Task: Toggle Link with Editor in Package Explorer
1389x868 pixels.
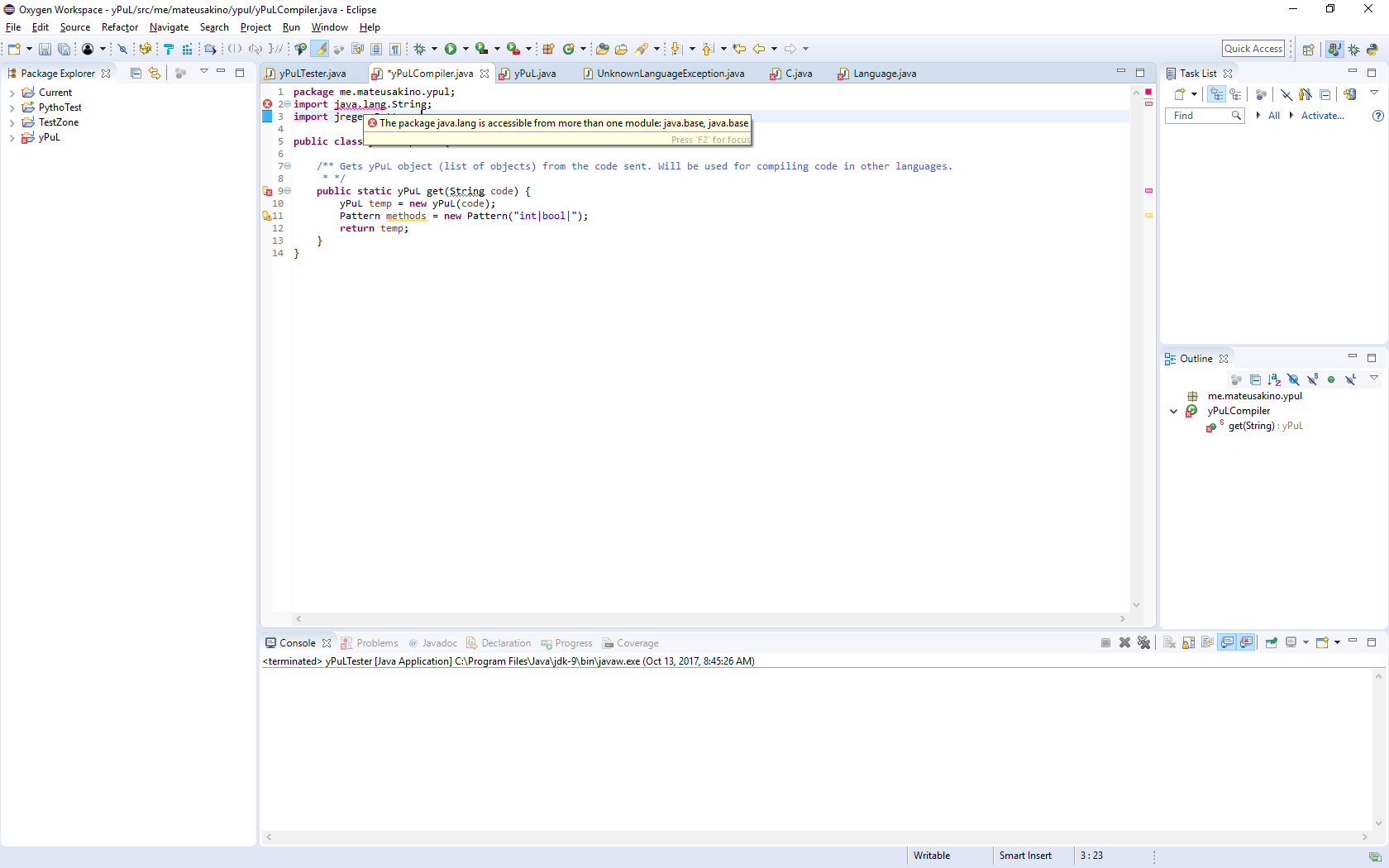Action: [x=155, y=73]
